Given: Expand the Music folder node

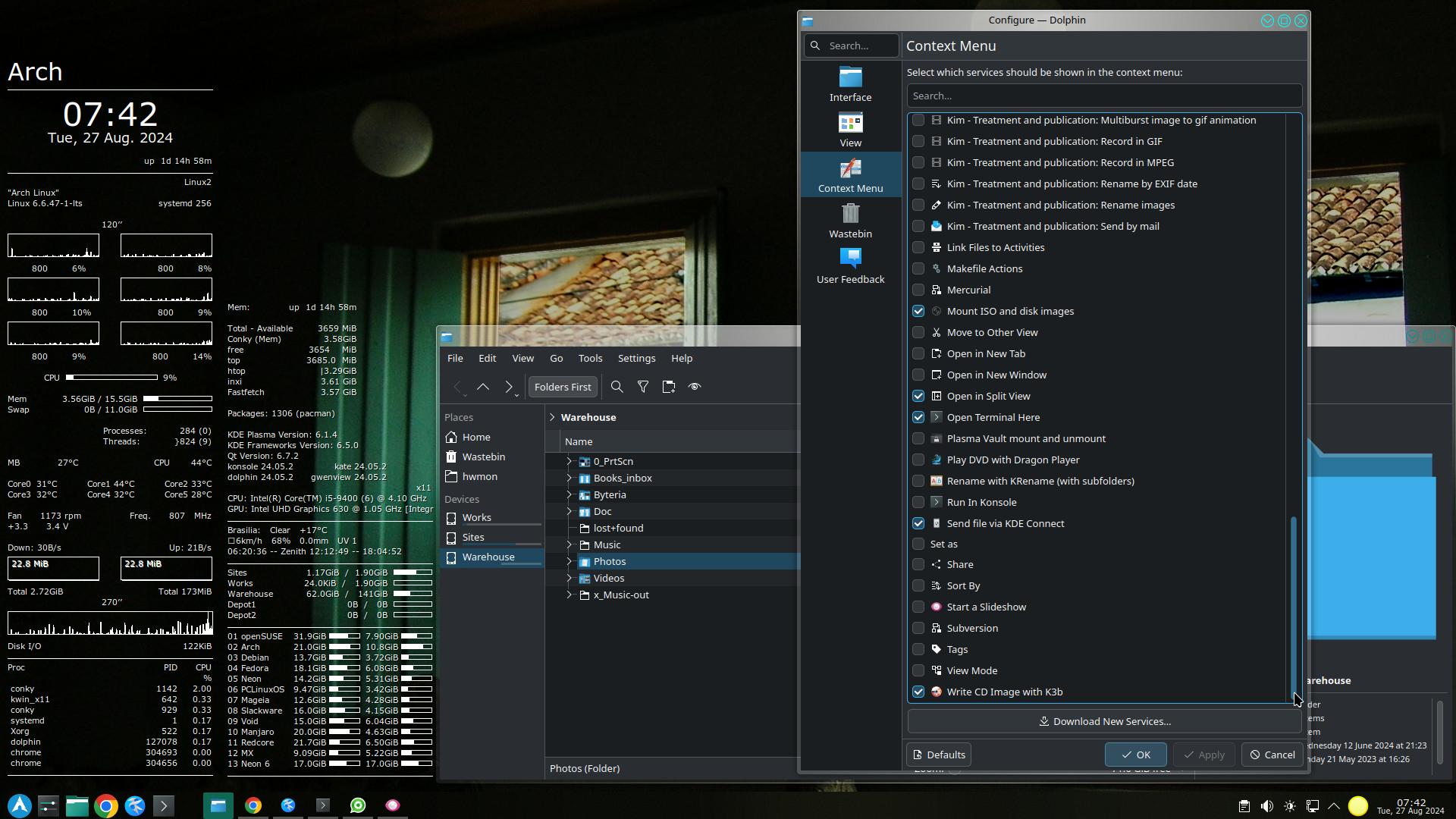Looking at the screenshot, I should pyautogui.click(x=569, y=544).
